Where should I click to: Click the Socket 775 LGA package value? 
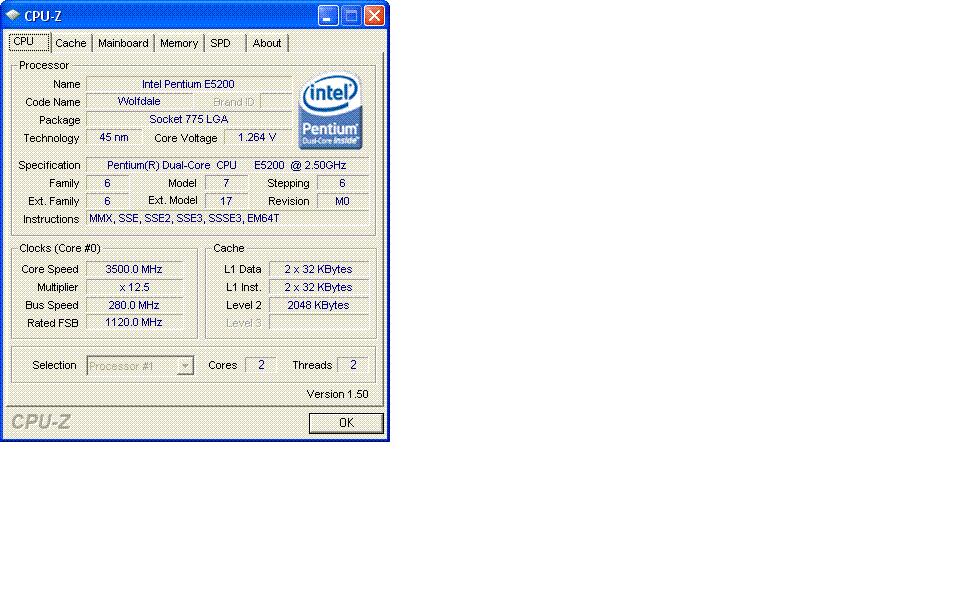tap(189, 119)
